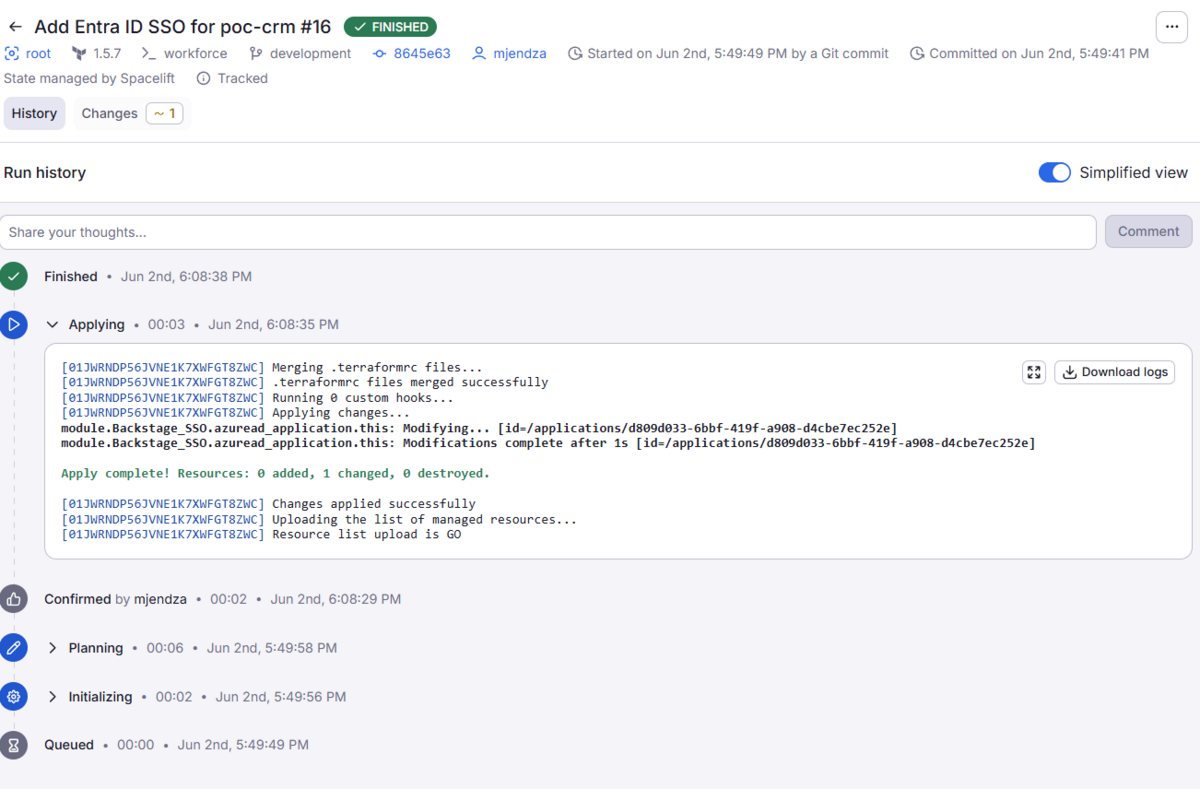Click the Tracked info icon
1200x789 pixels.
[204, 78]
